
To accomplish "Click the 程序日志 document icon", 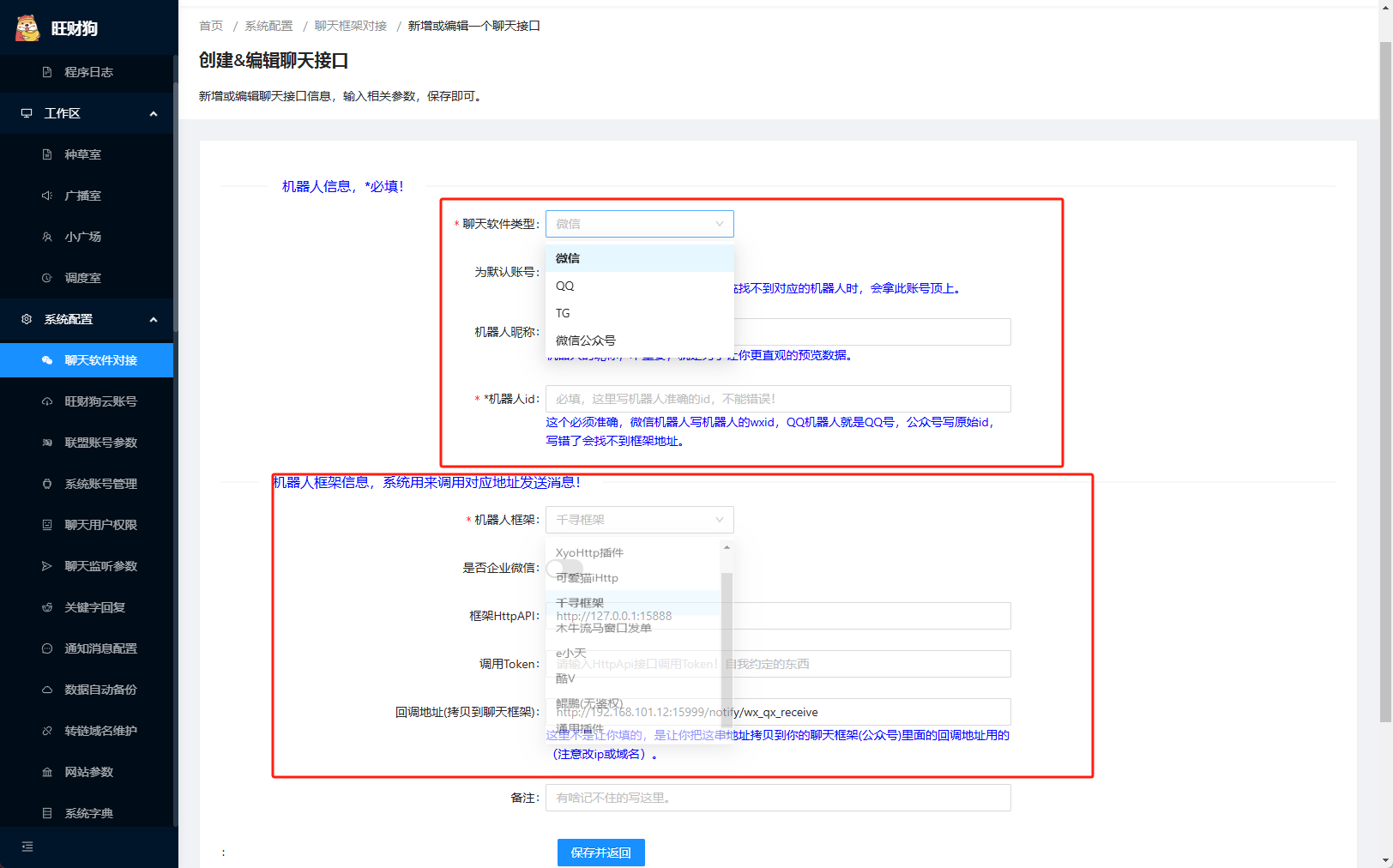I will point(47,72).
